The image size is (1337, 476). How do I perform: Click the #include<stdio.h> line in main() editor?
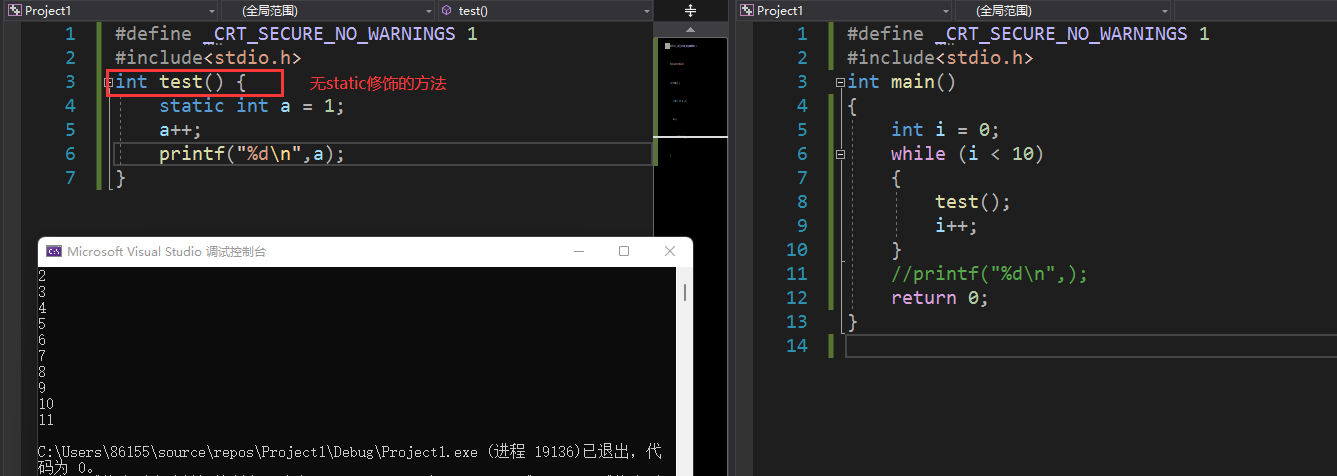(940, 58)
